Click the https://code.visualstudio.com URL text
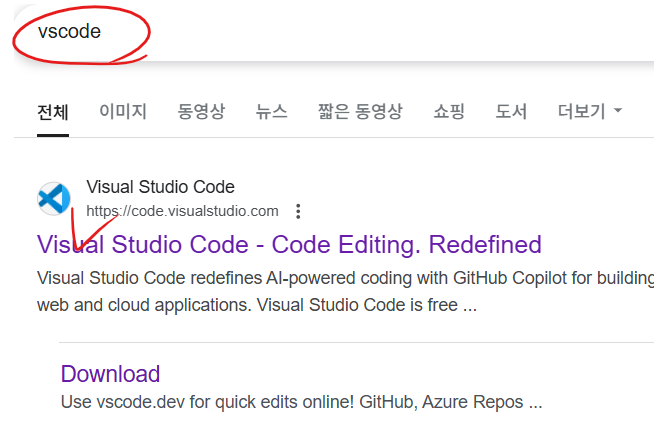654x431 pixels. click(x=182, y=211)
